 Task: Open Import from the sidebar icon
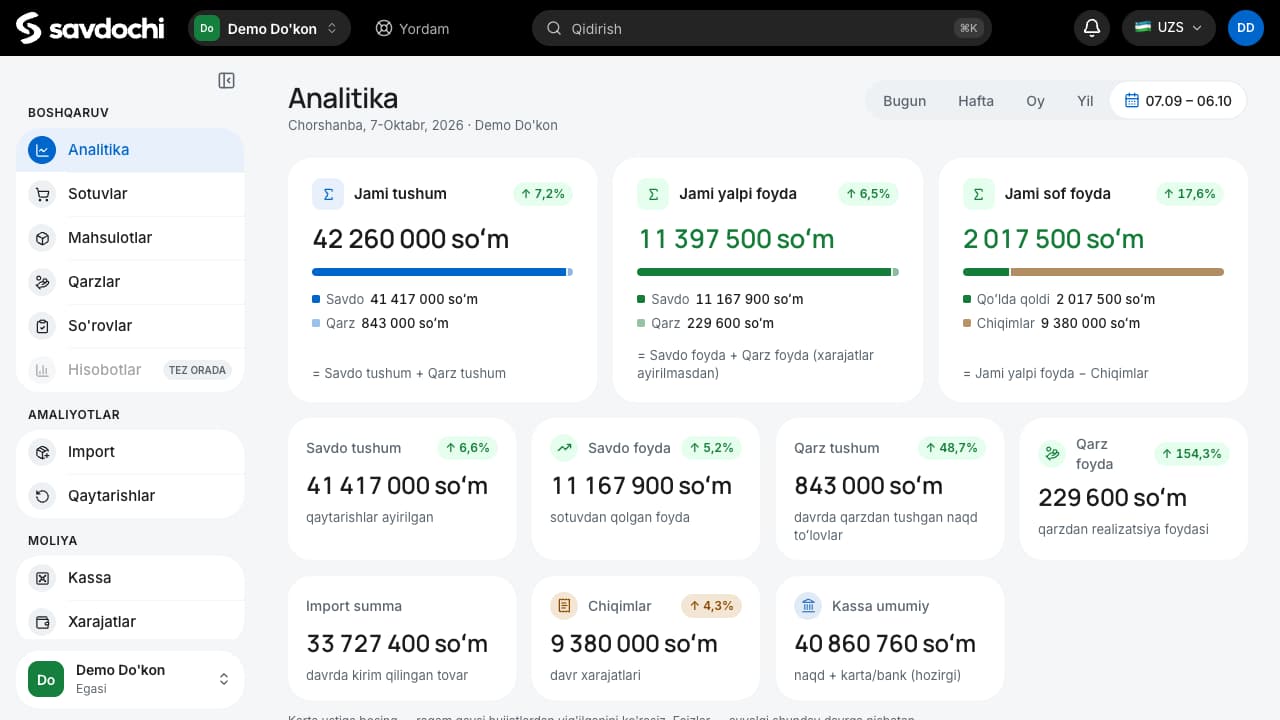pyautogui.click(x=42, y=452)
